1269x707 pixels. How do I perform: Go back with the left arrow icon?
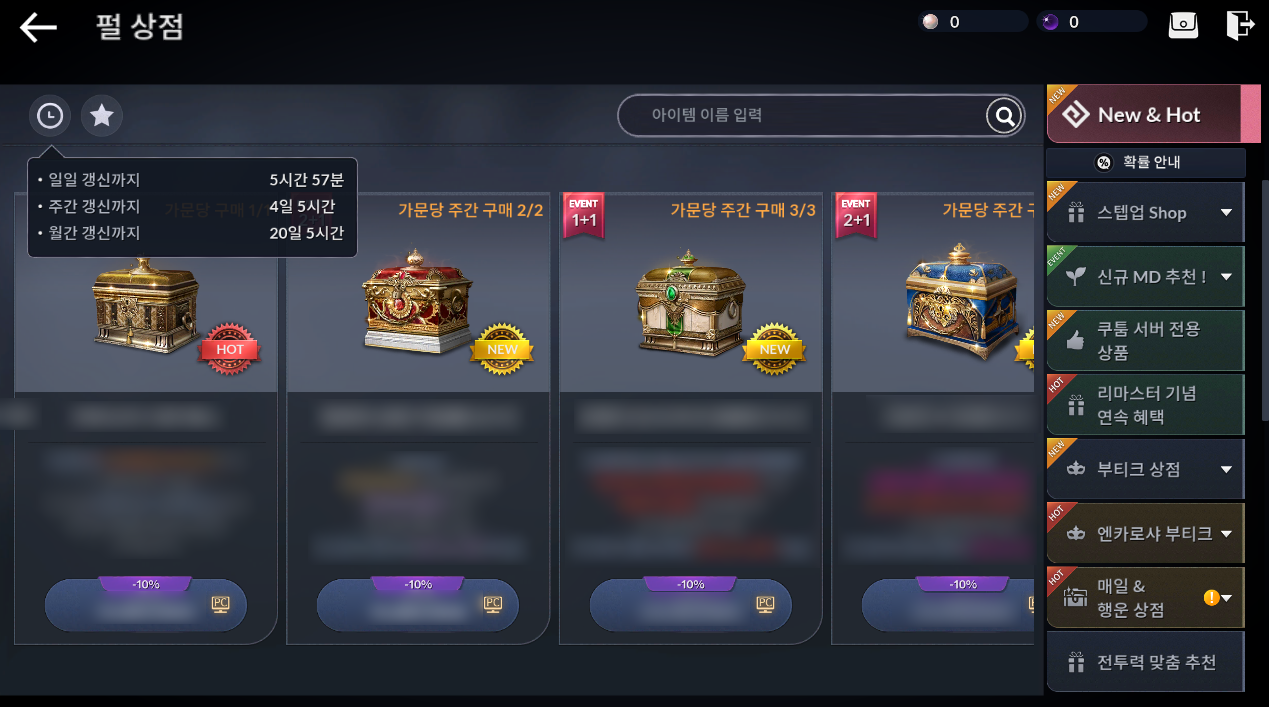39,27
